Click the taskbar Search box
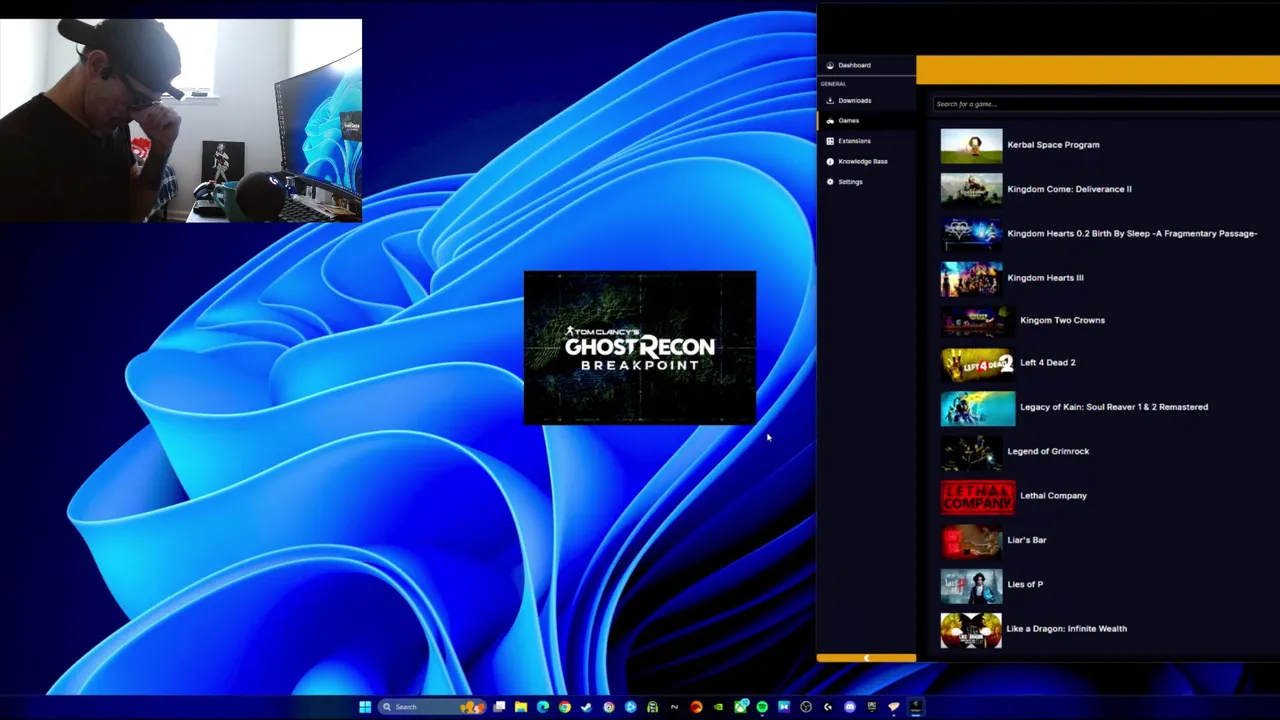 431,707
